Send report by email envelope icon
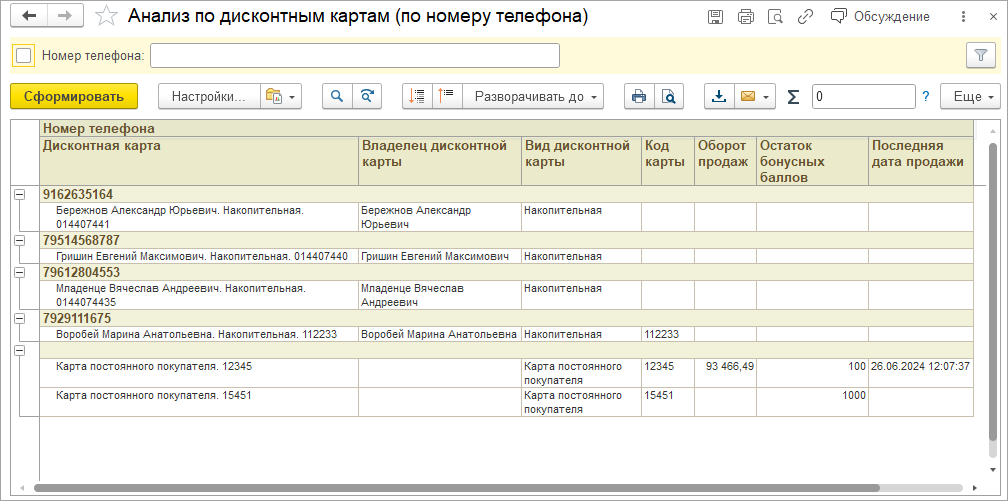 (747, 96)
